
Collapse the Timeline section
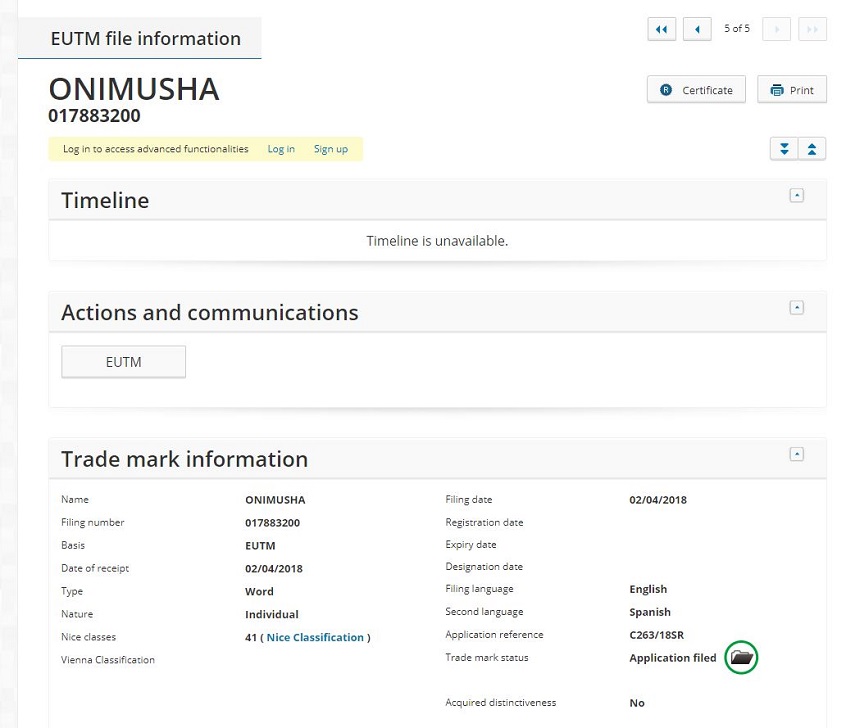tap(797, 195)
